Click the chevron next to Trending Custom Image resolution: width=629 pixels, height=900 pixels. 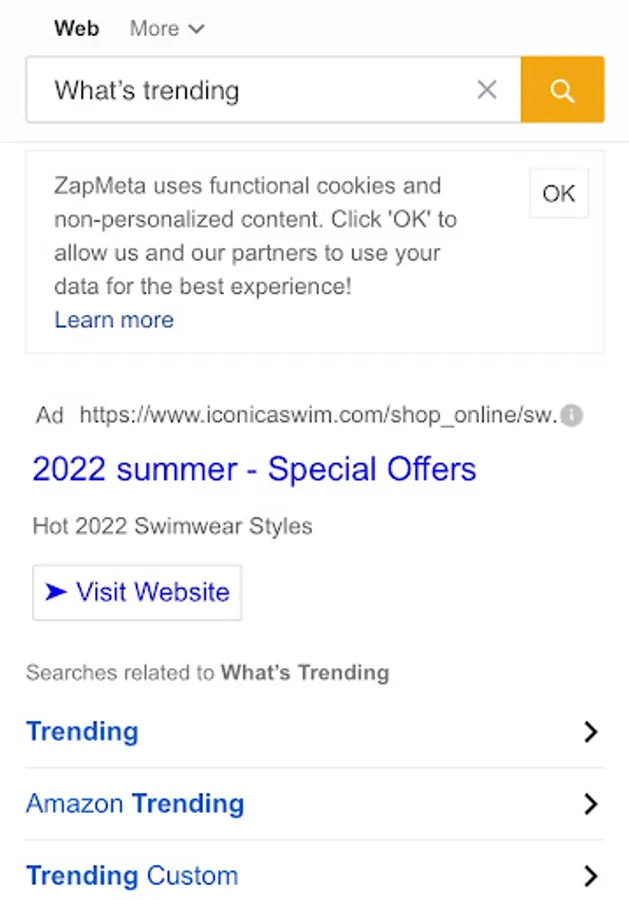(591, 876)
